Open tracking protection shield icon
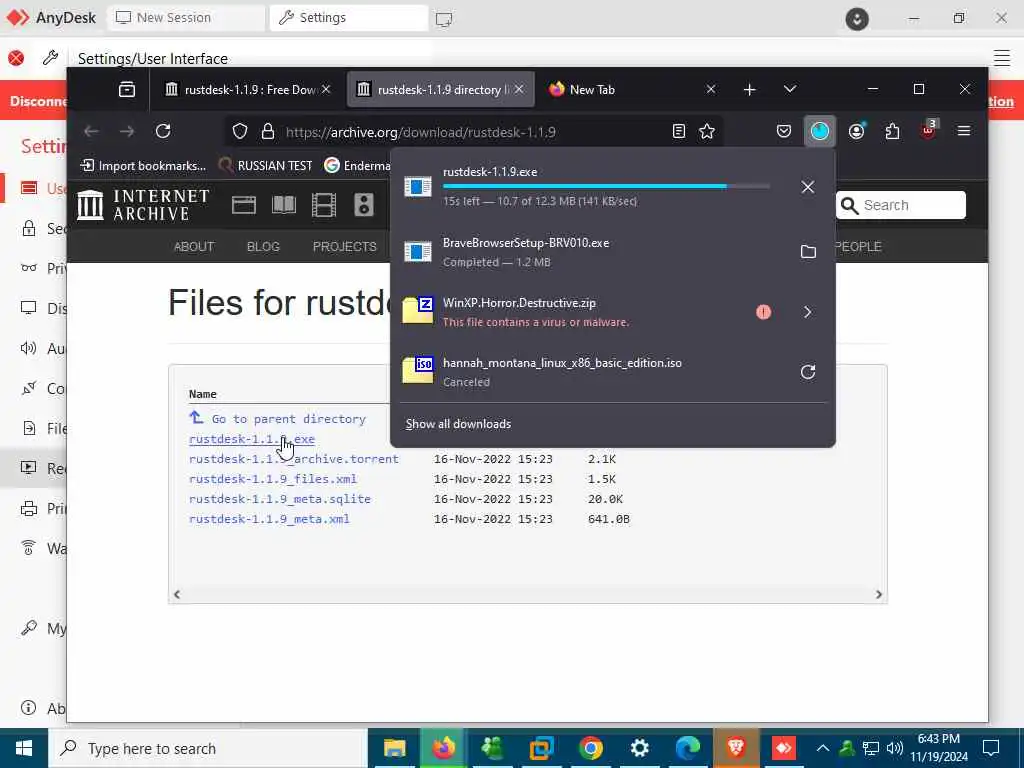1024x768 pixels. click(x=240, y=131)
